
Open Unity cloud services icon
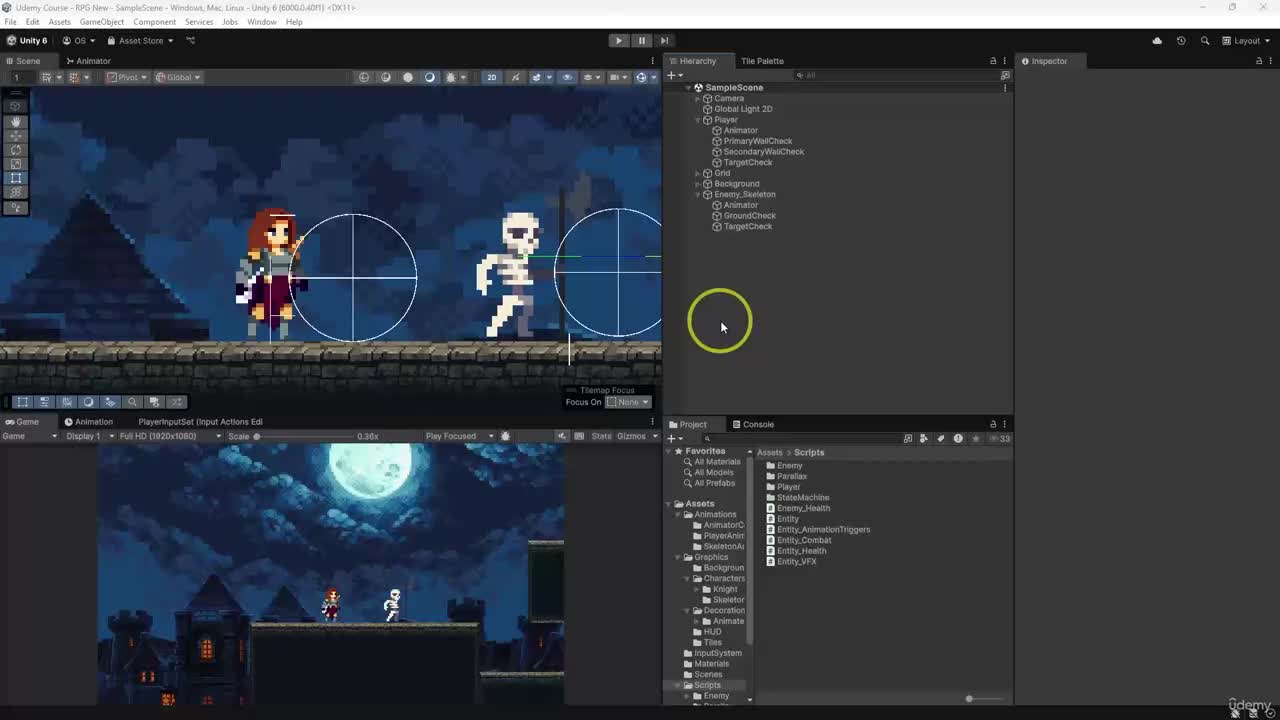tap(1157, 41)
